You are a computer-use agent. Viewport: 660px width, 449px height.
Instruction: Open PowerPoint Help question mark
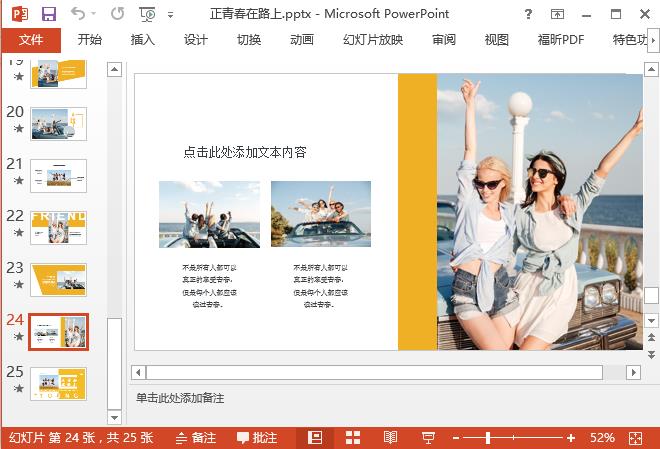pos(529,14)
